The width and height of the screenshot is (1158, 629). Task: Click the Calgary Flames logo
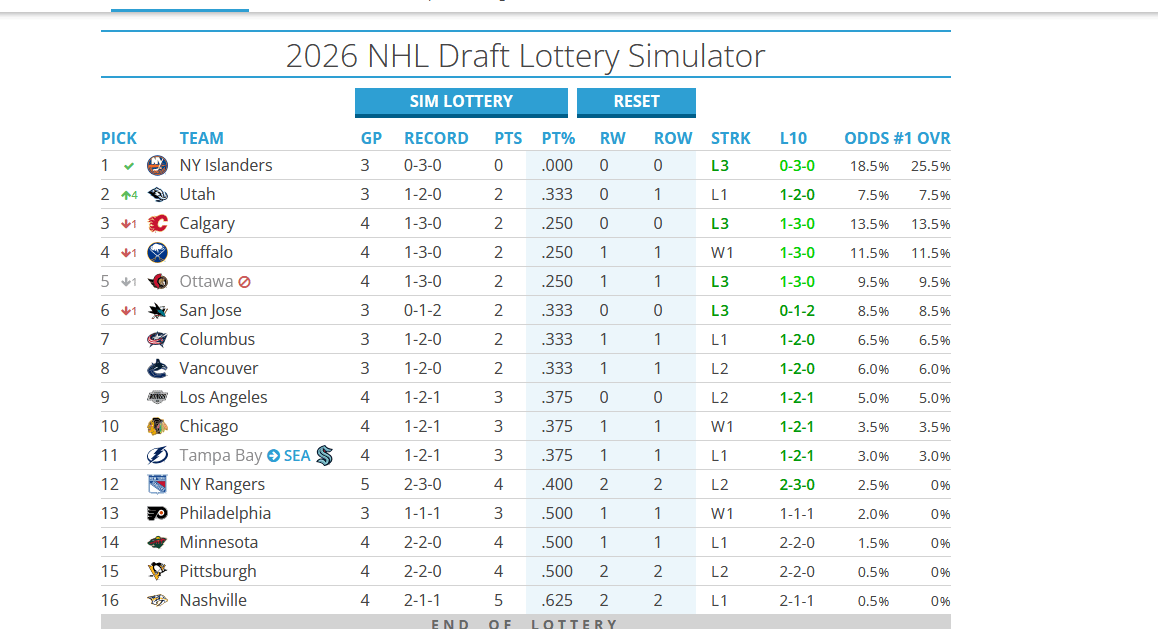(x=157, y=224)
